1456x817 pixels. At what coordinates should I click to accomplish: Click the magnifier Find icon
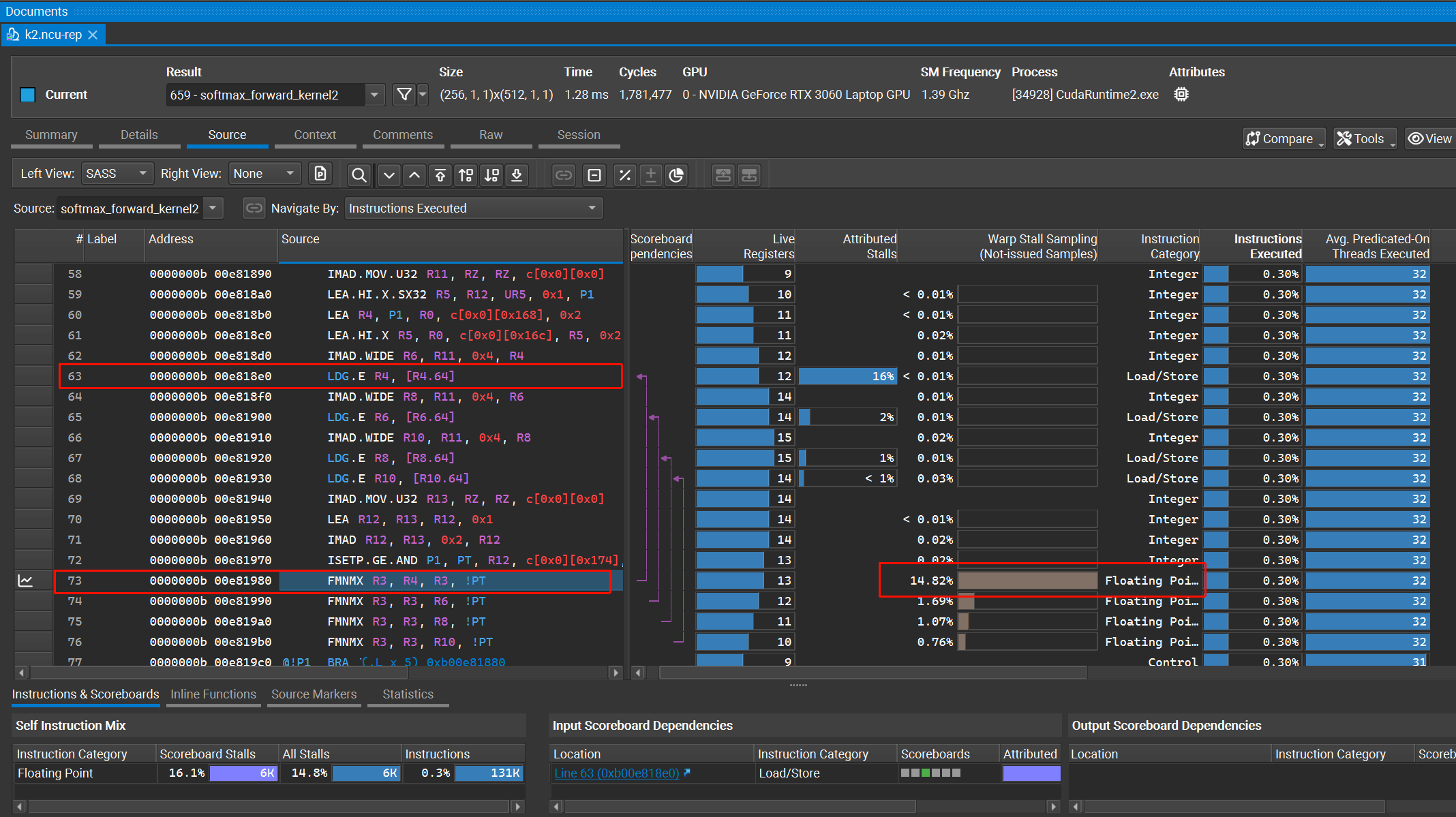pyautogui.click(x=359, y=175)
